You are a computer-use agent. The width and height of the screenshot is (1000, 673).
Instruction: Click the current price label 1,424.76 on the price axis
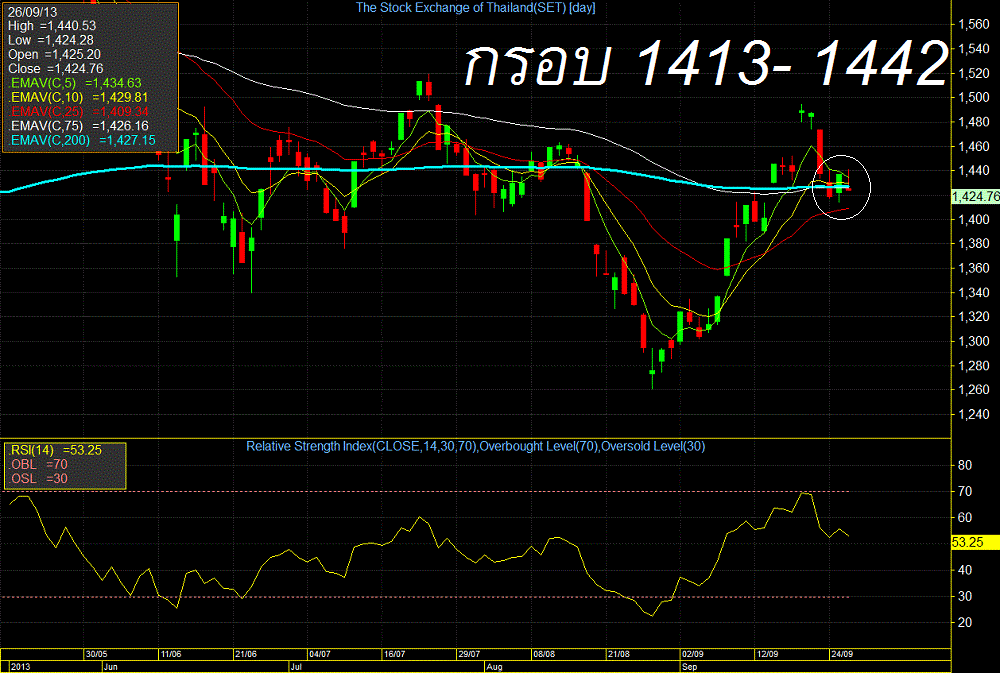975,196
